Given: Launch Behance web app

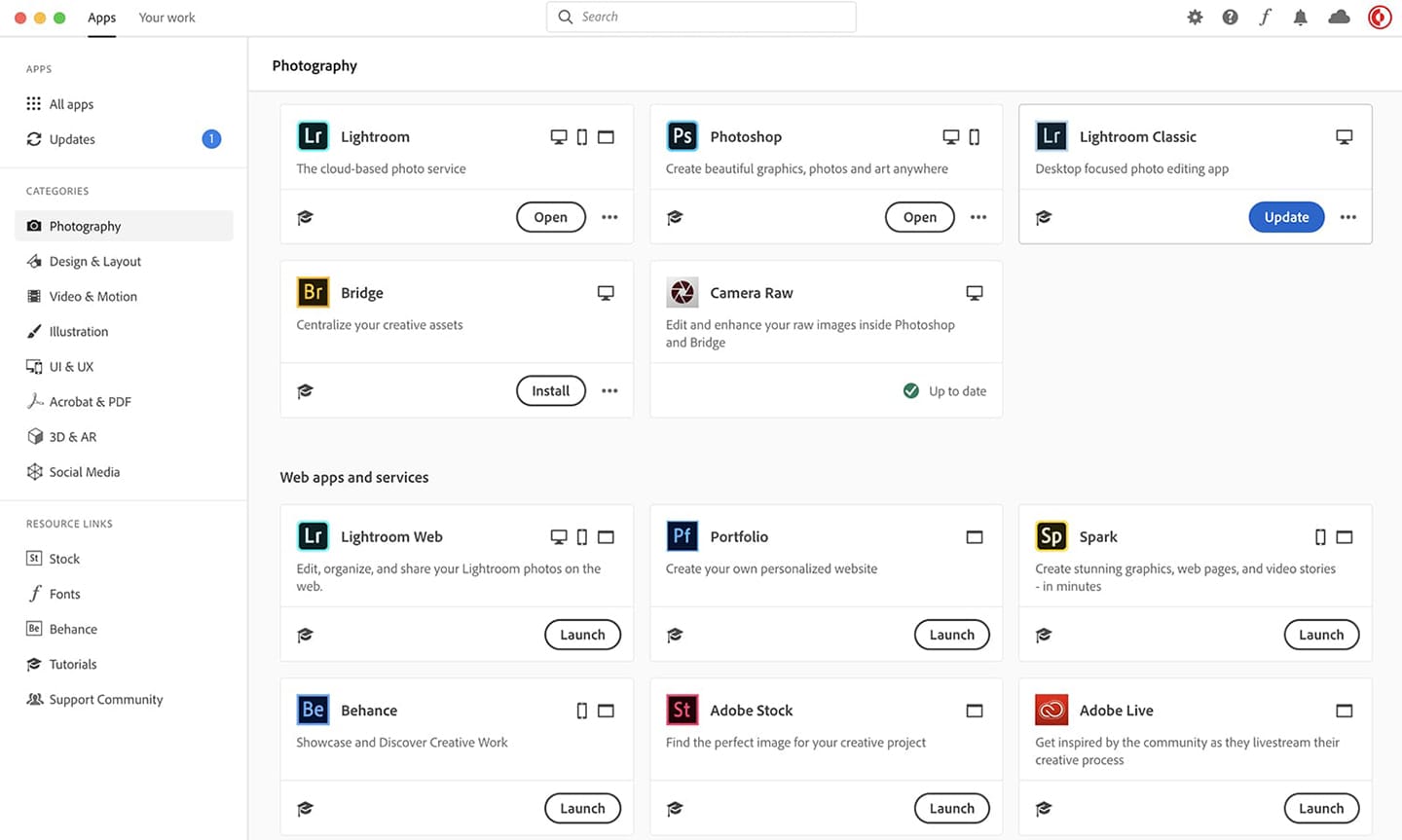Looking at the screenshot, I should (x=582, y=808).
